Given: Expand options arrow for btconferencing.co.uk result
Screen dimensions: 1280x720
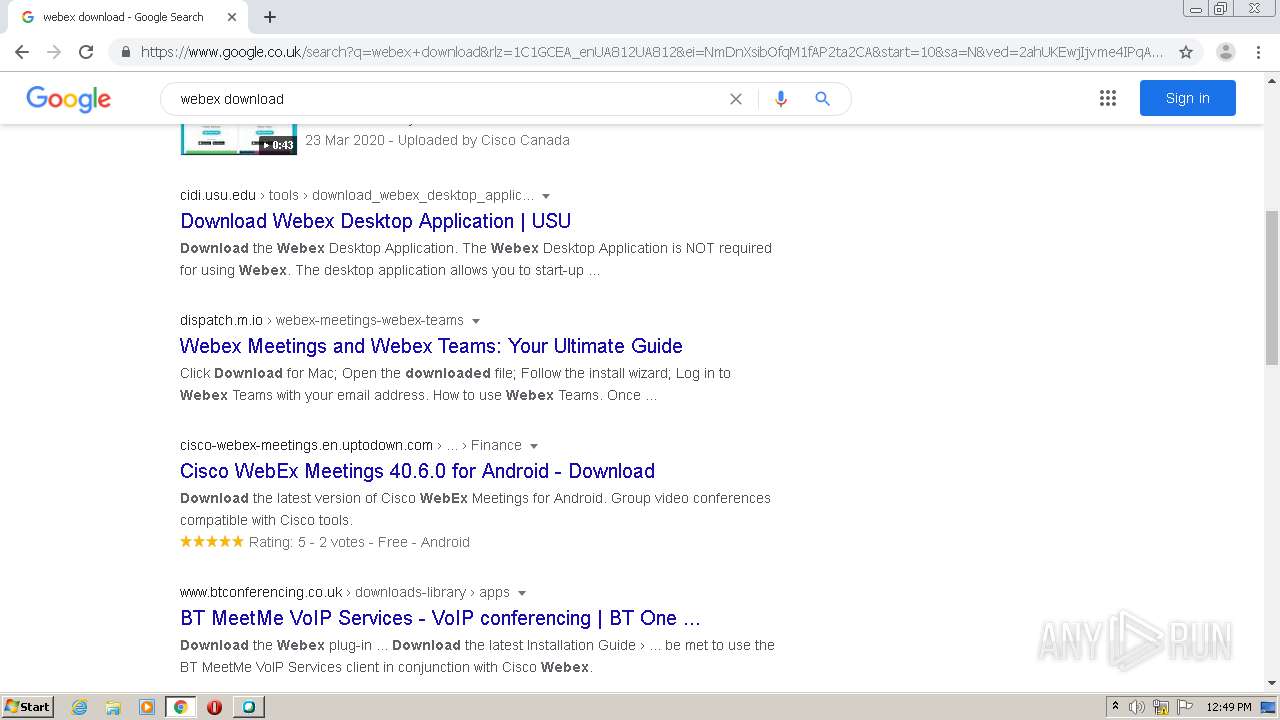Looking at the screenshot, I should point(522,593).
